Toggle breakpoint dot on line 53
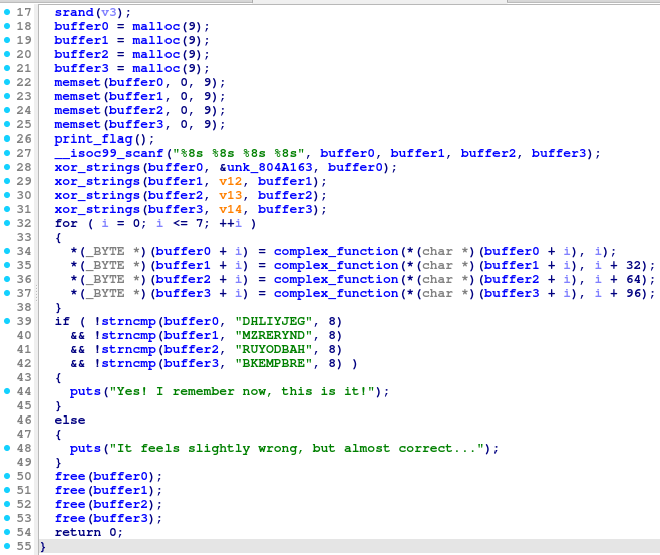The height and width of the screenshot is (555, 660). click(x=7, y=518)
